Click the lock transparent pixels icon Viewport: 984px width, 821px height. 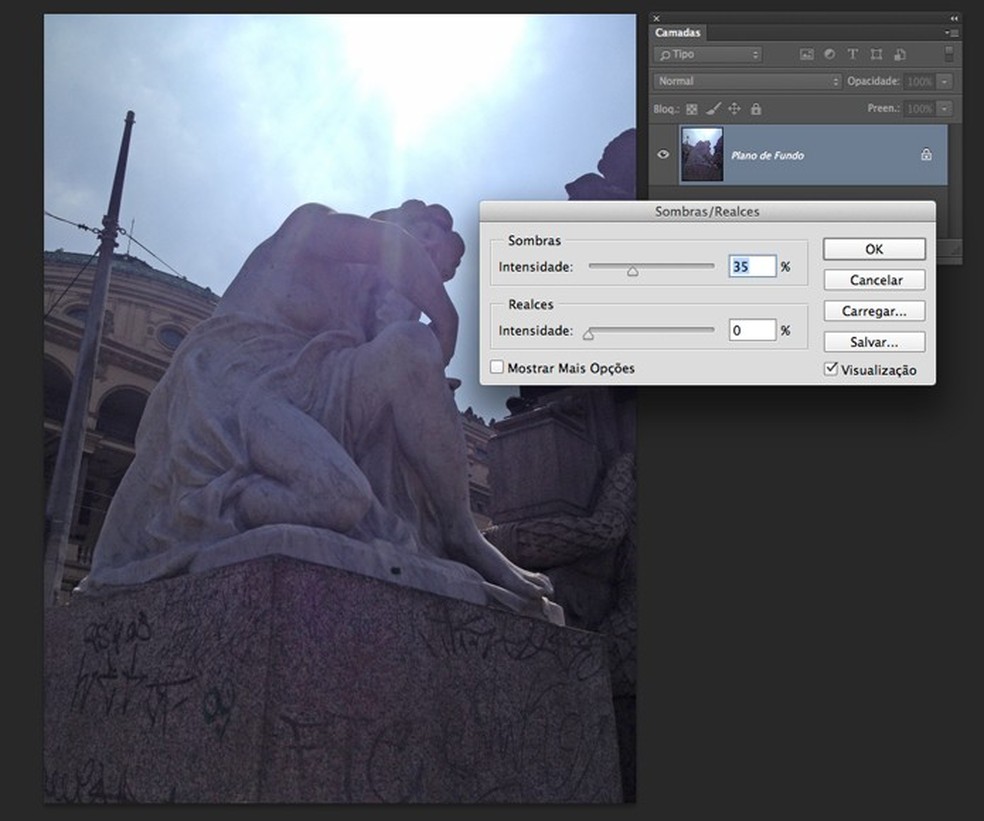coord(693,109)
